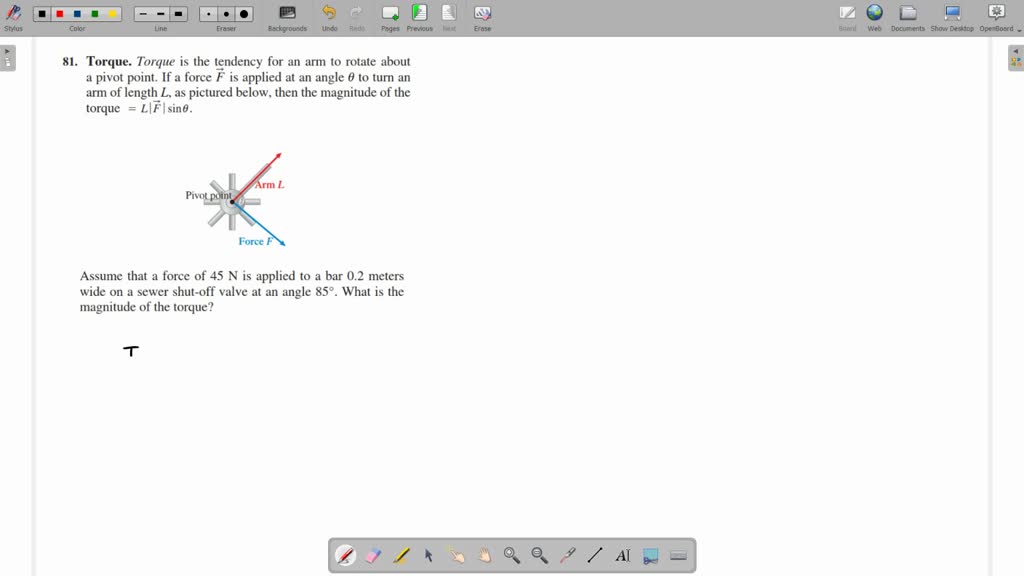
Task: Activate the Scroll hand tool
Action: click(x=484, y=555)
